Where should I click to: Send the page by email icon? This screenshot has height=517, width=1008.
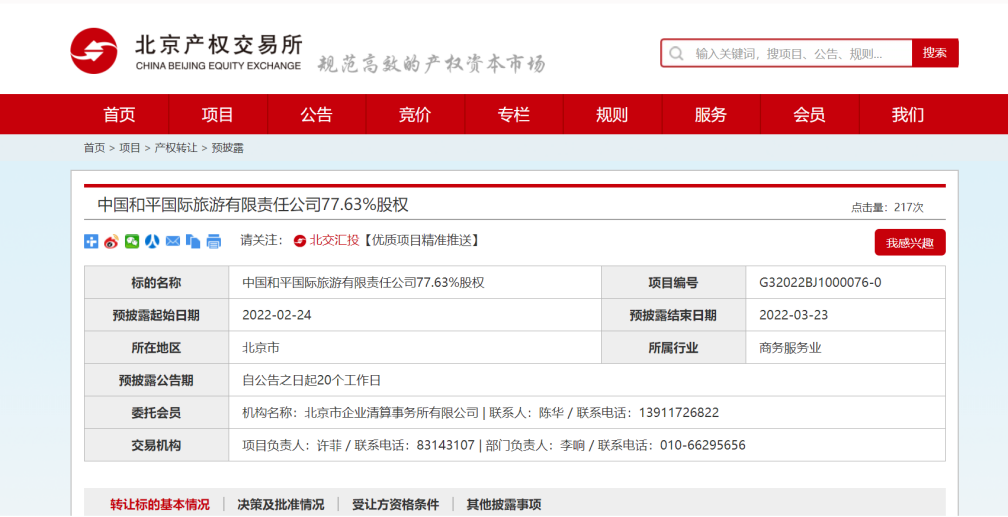172,242
